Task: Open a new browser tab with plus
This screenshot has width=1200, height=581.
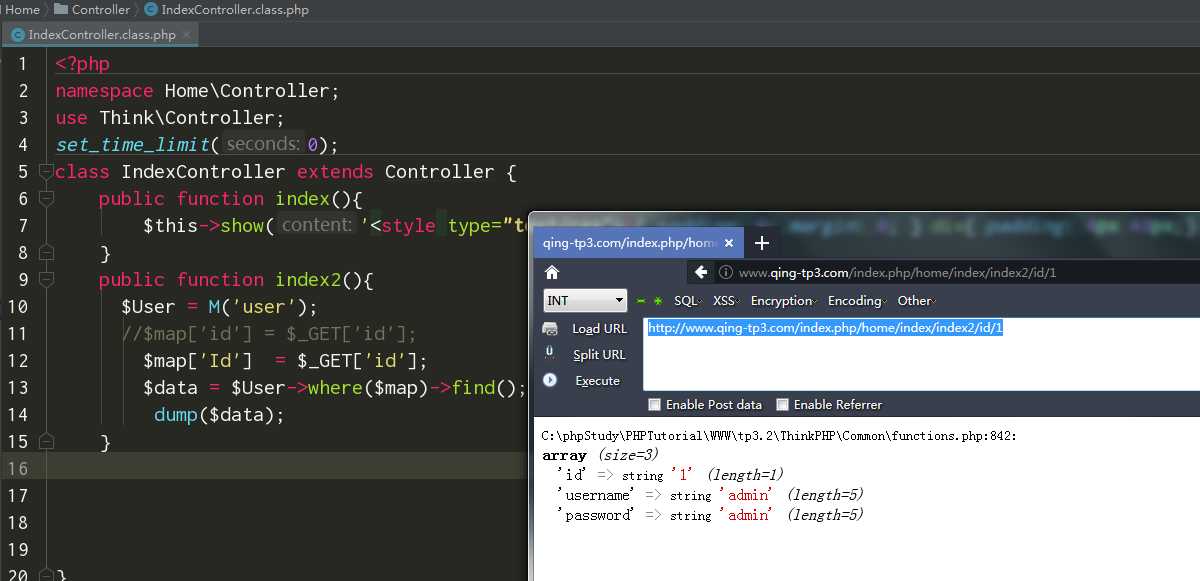Action: (x=762, y=242)
